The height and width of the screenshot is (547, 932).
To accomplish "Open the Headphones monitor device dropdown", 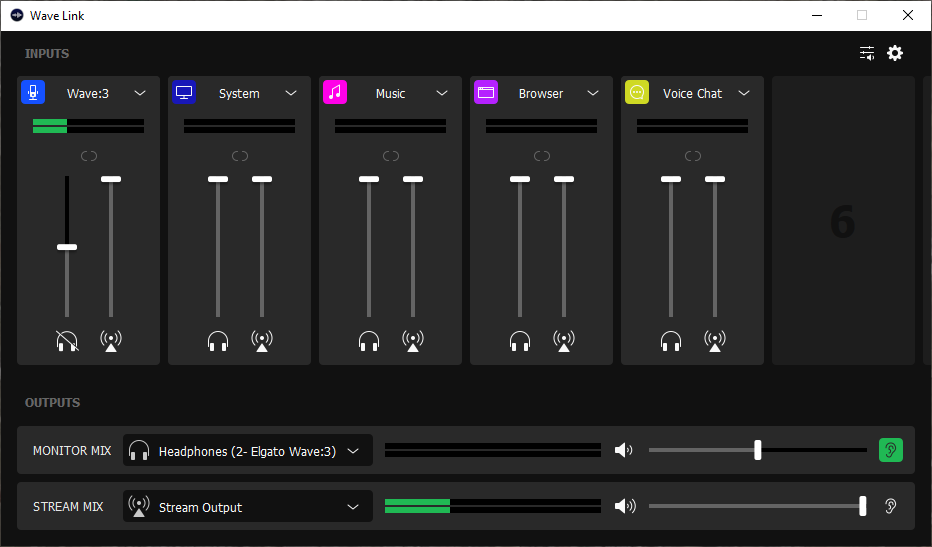I will (248, 450).
